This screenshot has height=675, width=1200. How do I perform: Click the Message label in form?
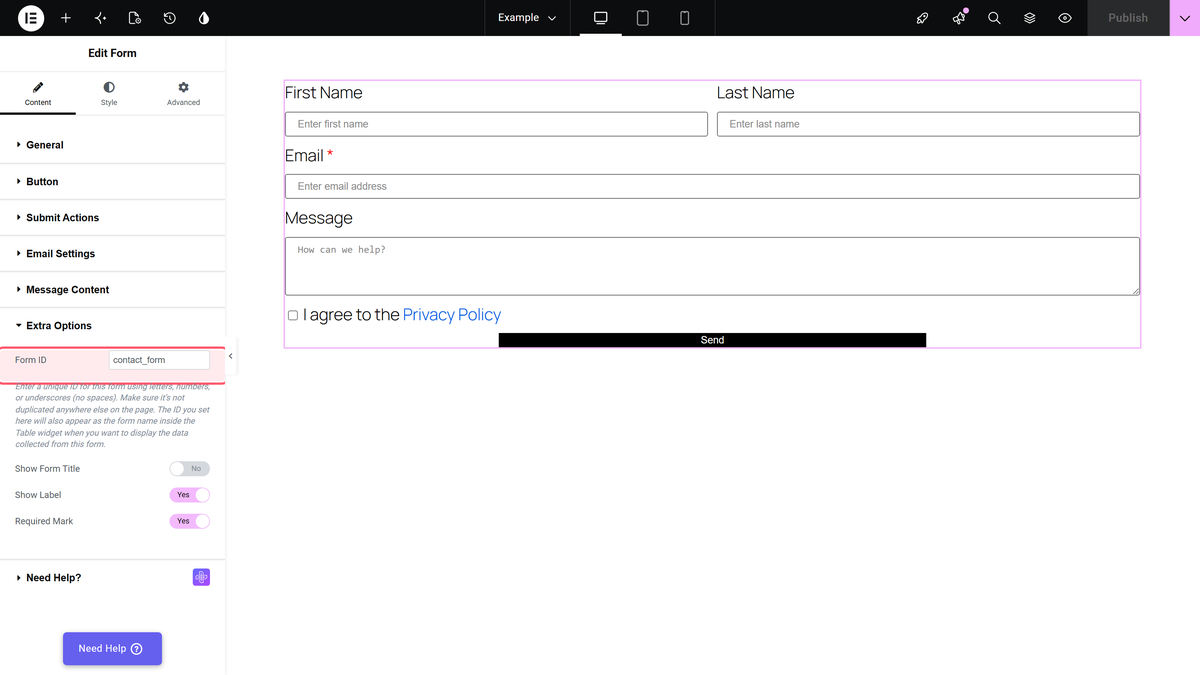(x=319, y=218)
